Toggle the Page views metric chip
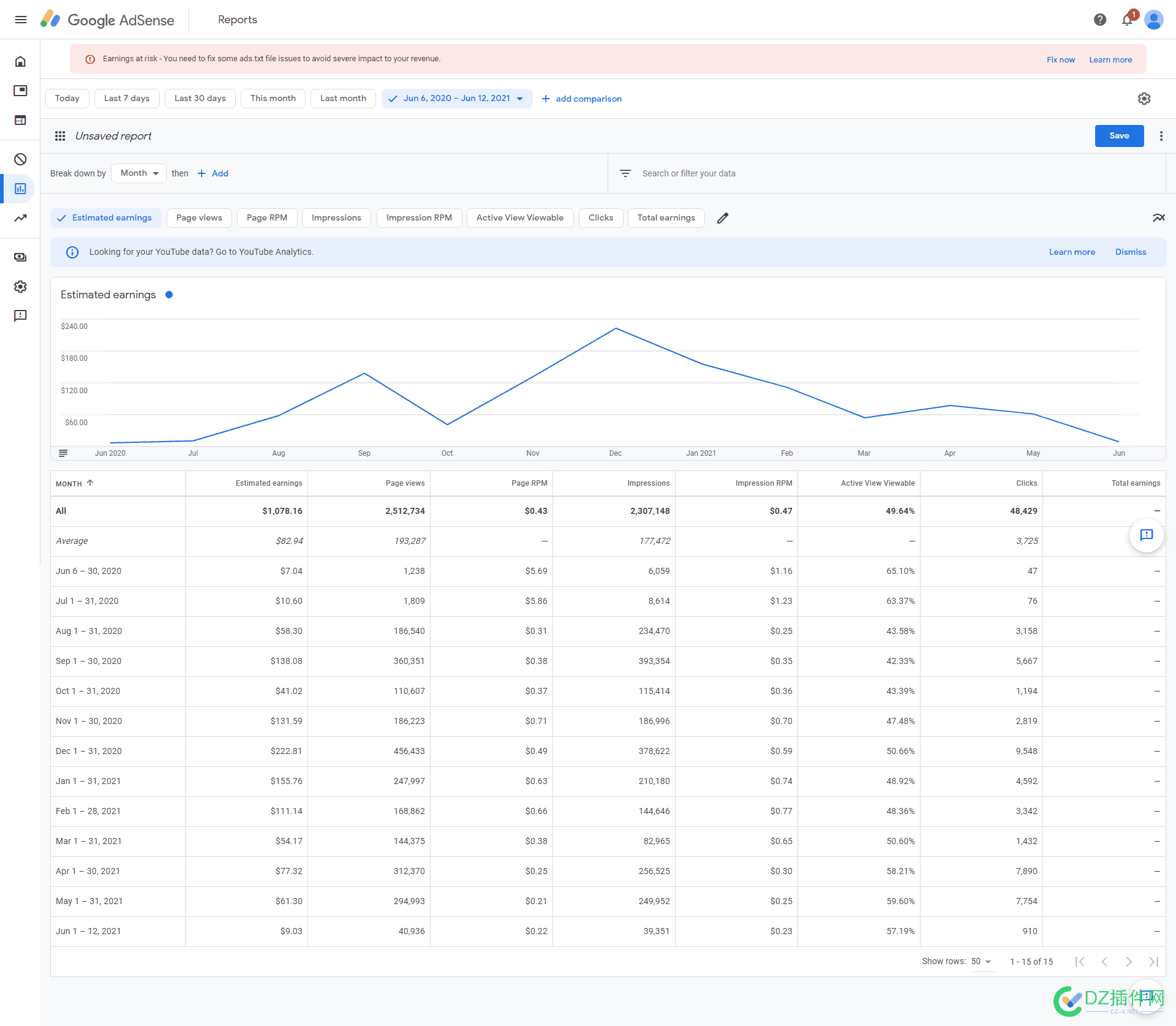This screenshot has width=1176, height=1026. coord(199,218)
